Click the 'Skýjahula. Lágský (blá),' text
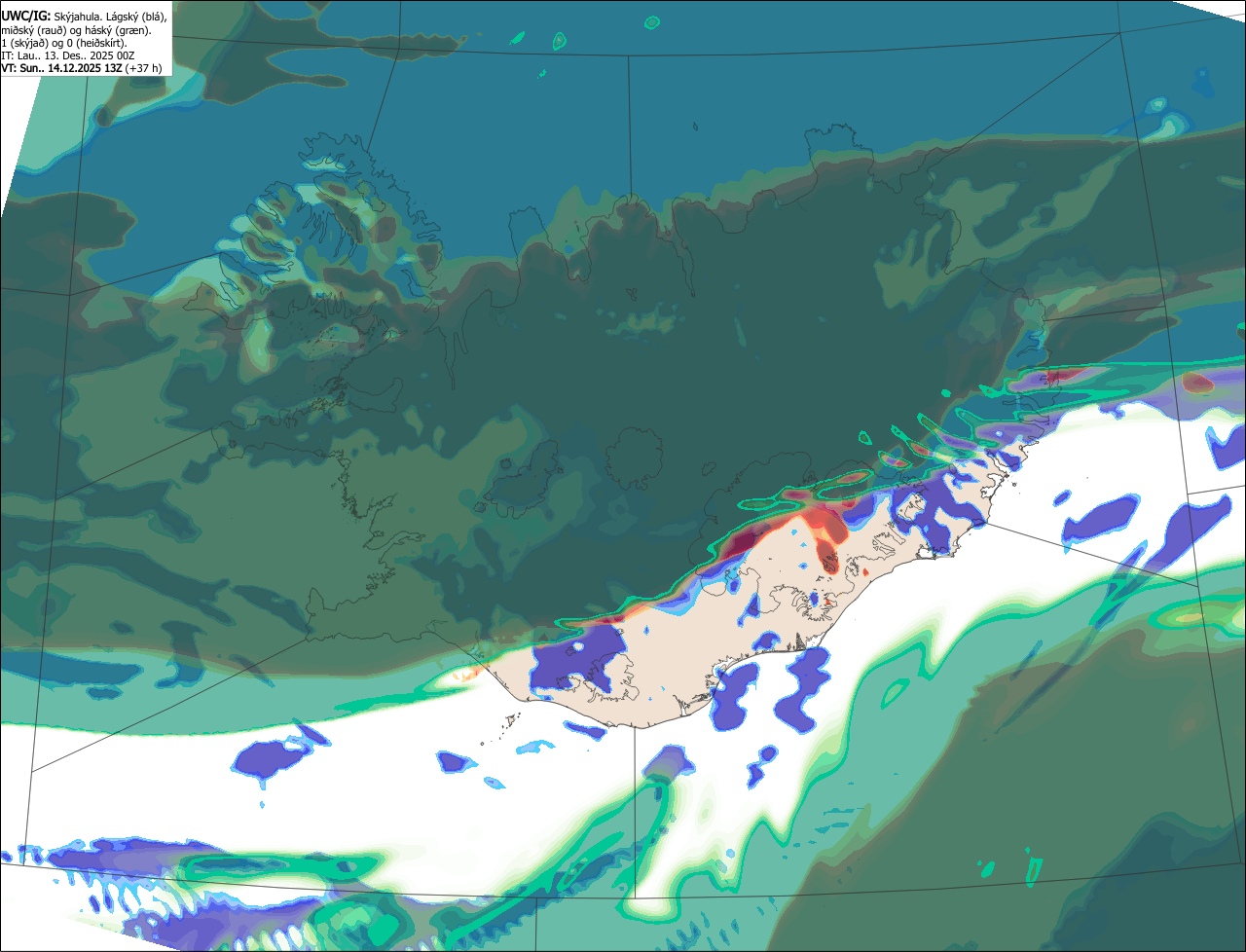Viewport: 1246px width, 952px height. (x=110, y=17)
